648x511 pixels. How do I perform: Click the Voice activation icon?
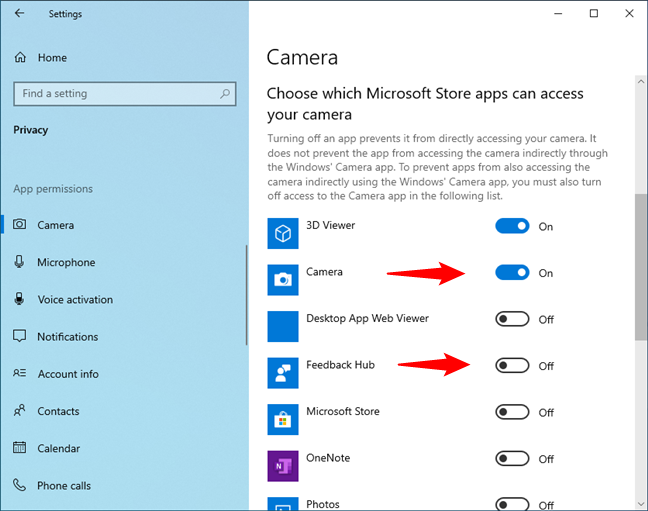[x=19, y=299]
